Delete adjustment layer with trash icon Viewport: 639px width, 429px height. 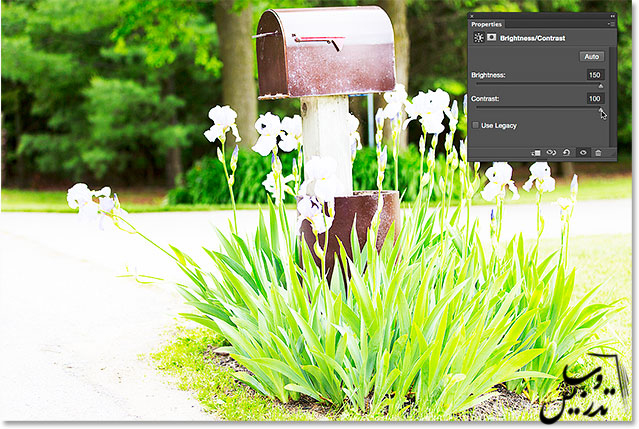598,153
